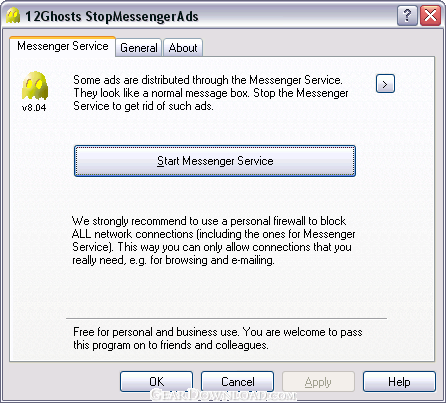Screen dimensions: 446x403
Task: Click the horizontal separator line above free-use notice
Action: pos(227,319)
